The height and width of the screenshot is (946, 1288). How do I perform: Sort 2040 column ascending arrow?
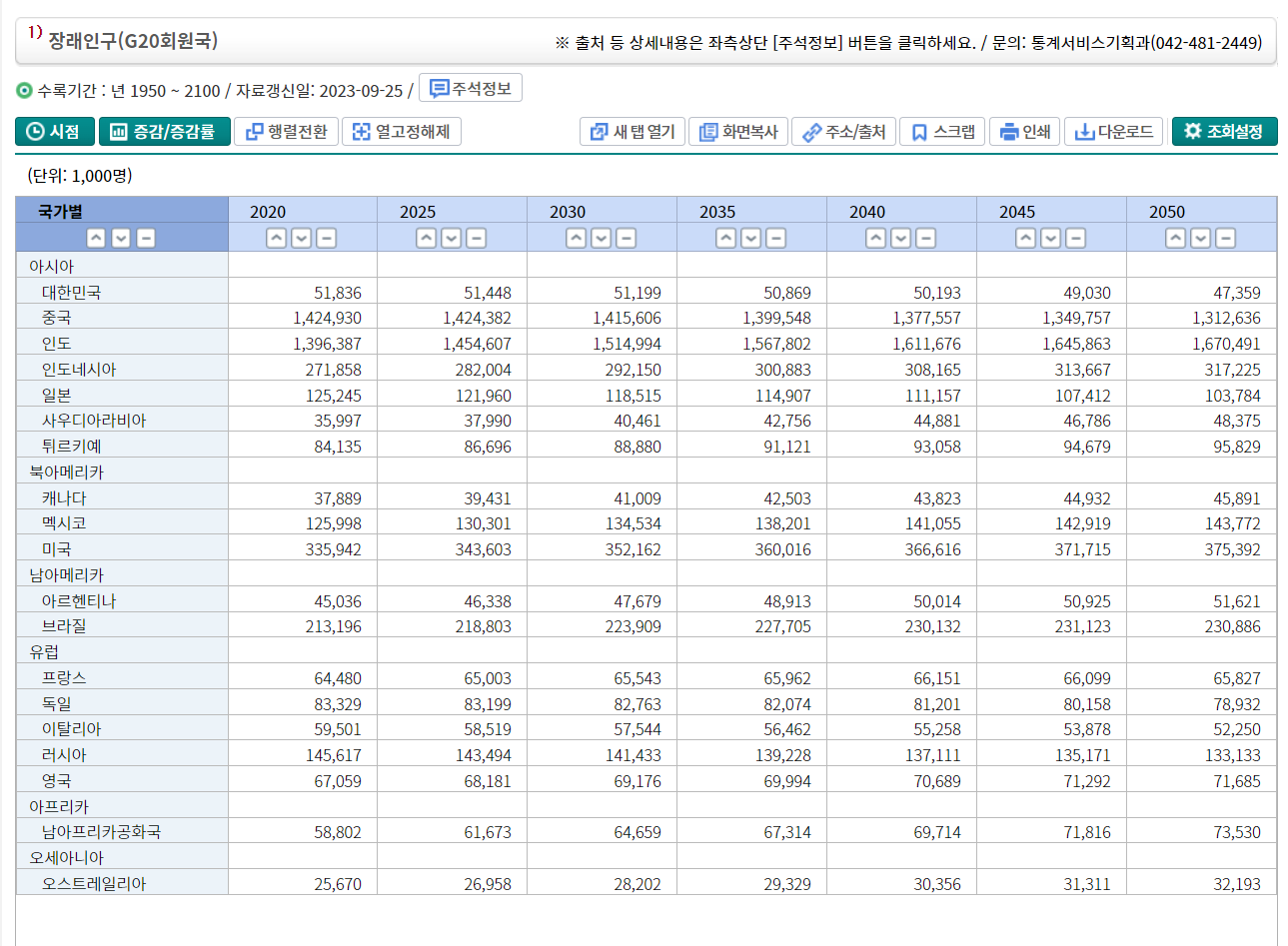(x=875, y=238)
